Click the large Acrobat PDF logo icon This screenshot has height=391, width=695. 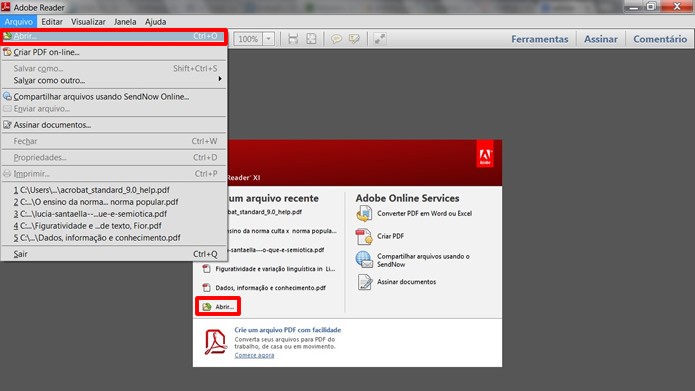pyautogui.click(x=216, y=342)
